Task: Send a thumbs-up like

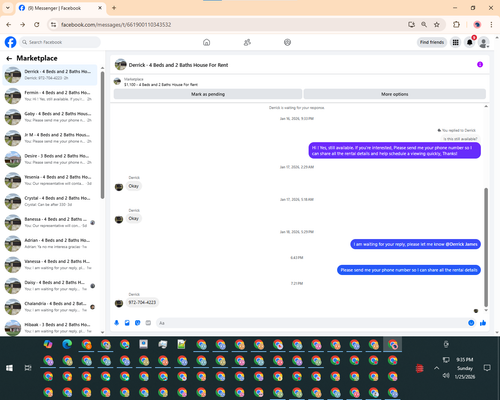Action: click(x=483, y=323)
